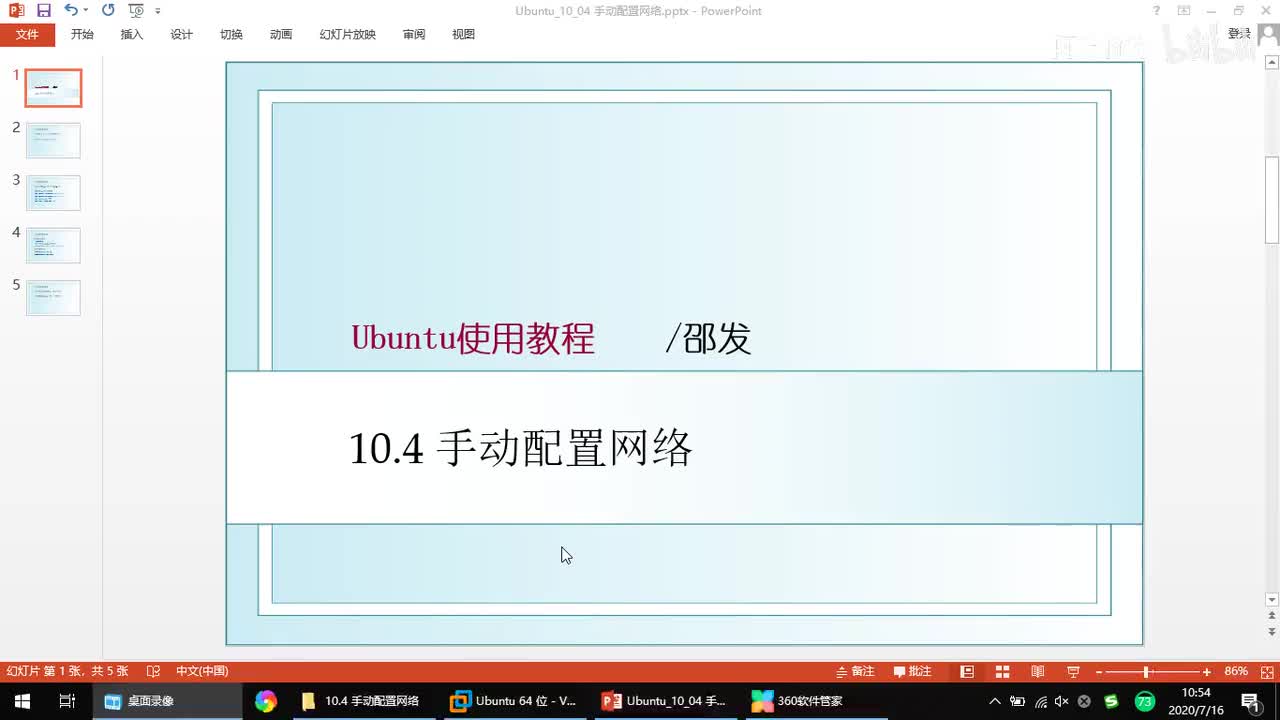Click the scroll down arrow of slide pane
This screenshot has height=720, width=1280.
1272,599
